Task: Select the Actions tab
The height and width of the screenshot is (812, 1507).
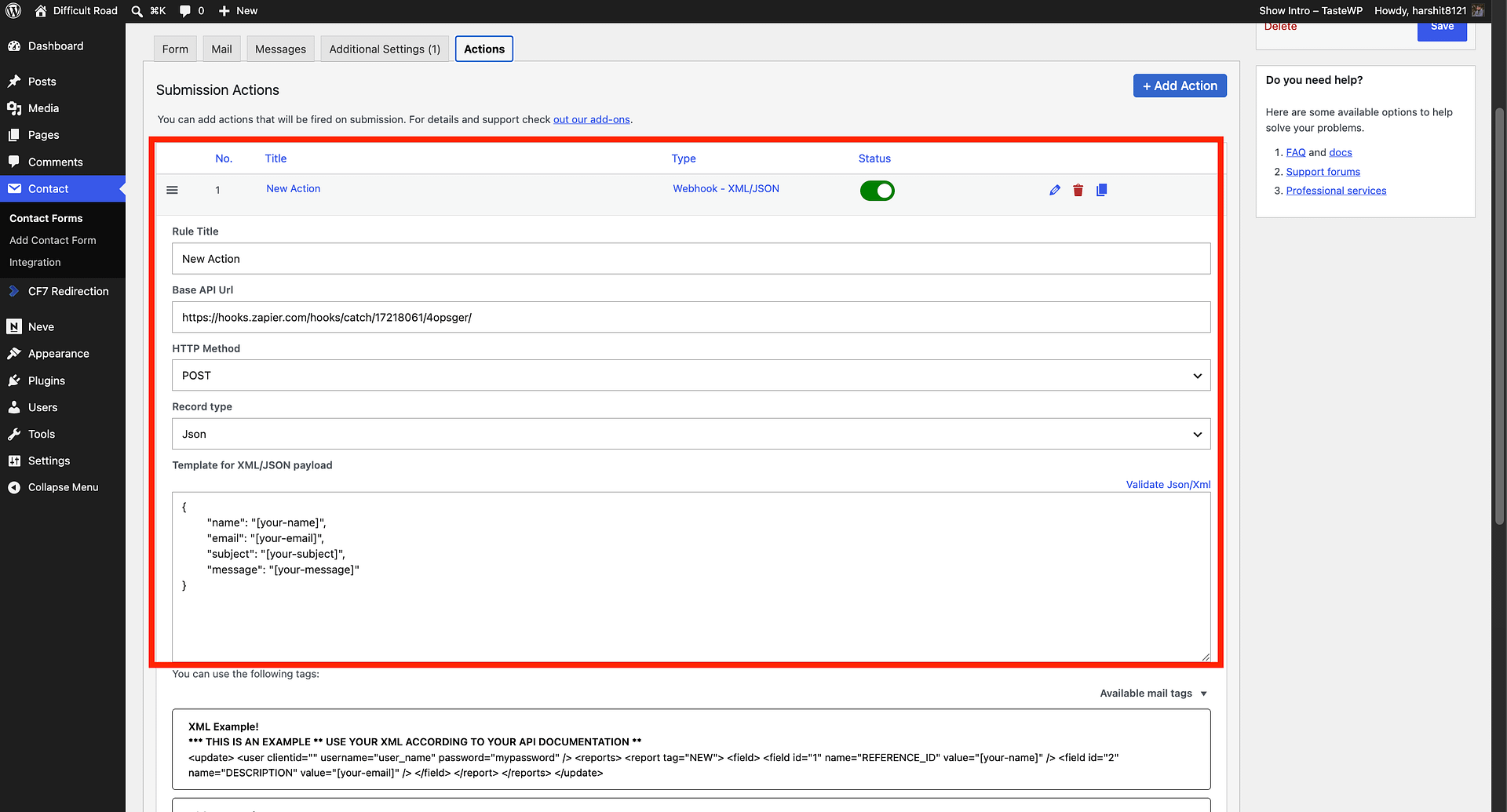Action: point(484,49)
